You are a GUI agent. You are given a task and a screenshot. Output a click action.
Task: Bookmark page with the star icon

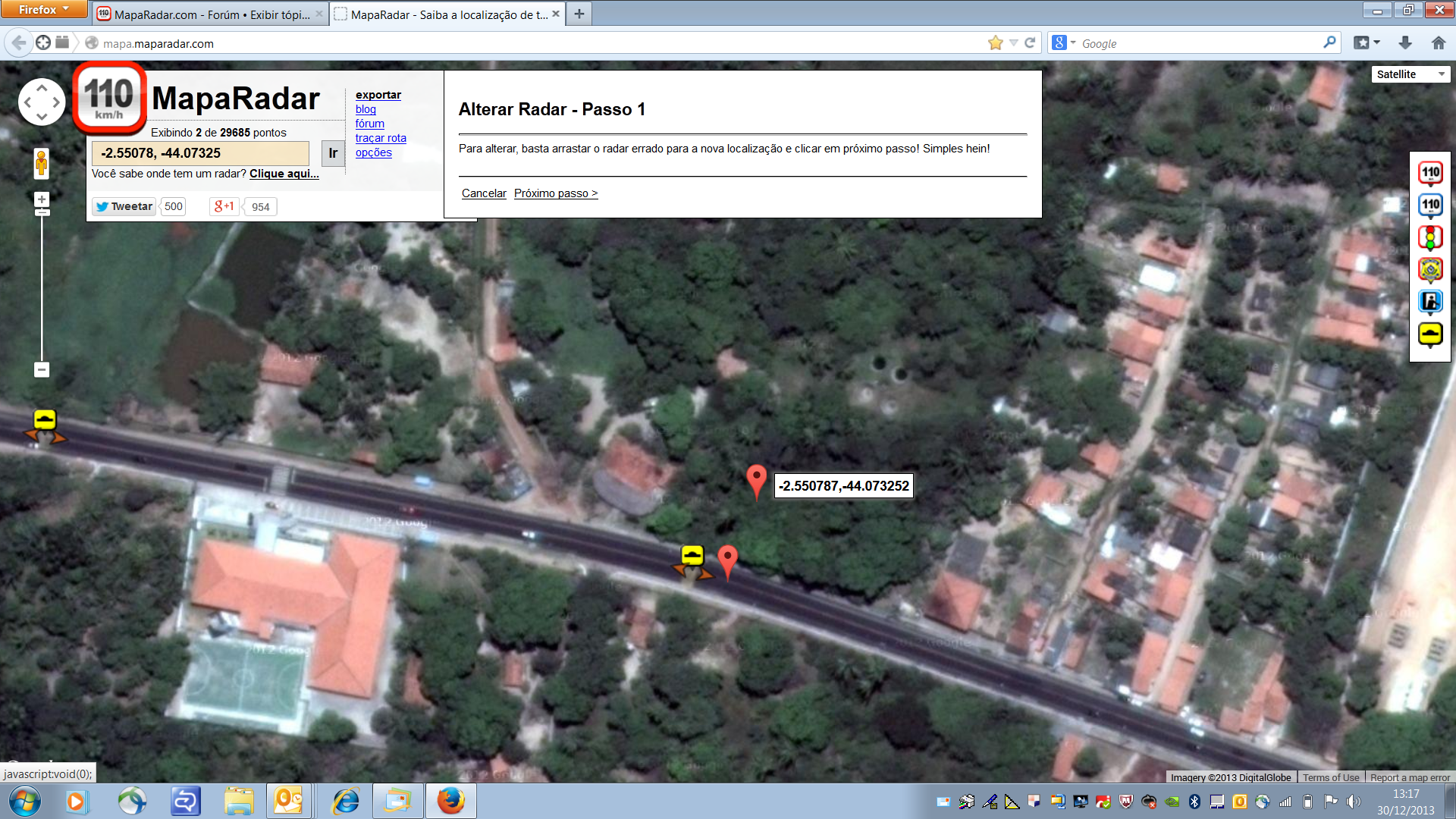996,43
